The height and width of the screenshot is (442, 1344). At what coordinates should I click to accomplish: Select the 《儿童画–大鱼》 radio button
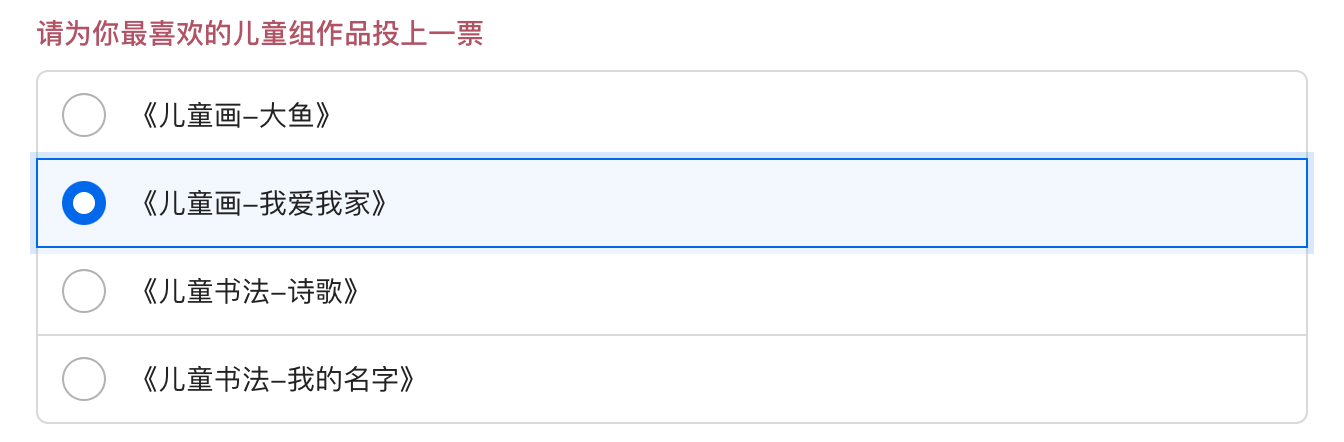click(x=84, y=115)
